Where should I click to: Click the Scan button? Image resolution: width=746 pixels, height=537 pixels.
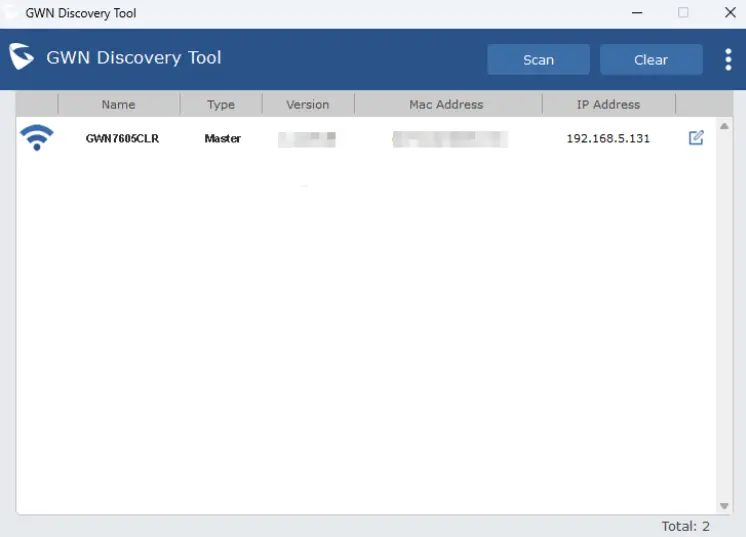point(538,59)
